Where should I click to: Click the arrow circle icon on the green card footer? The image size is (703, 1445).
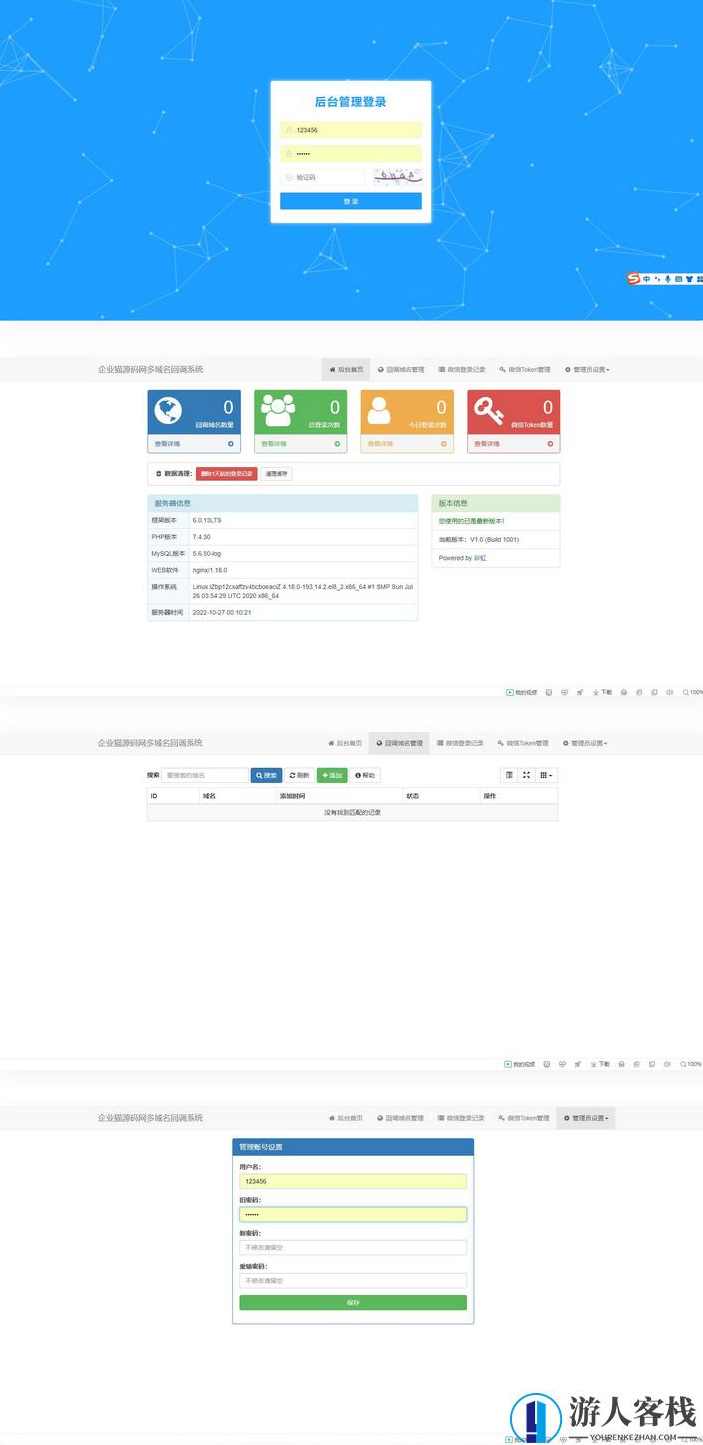(x=337, y=443)
